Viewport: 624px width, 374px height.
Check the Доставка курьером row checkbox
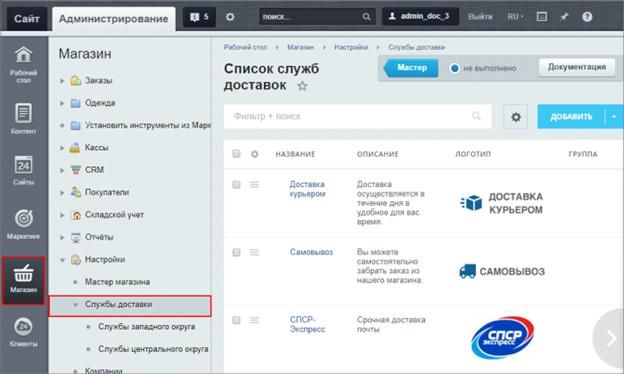[236, 185]
